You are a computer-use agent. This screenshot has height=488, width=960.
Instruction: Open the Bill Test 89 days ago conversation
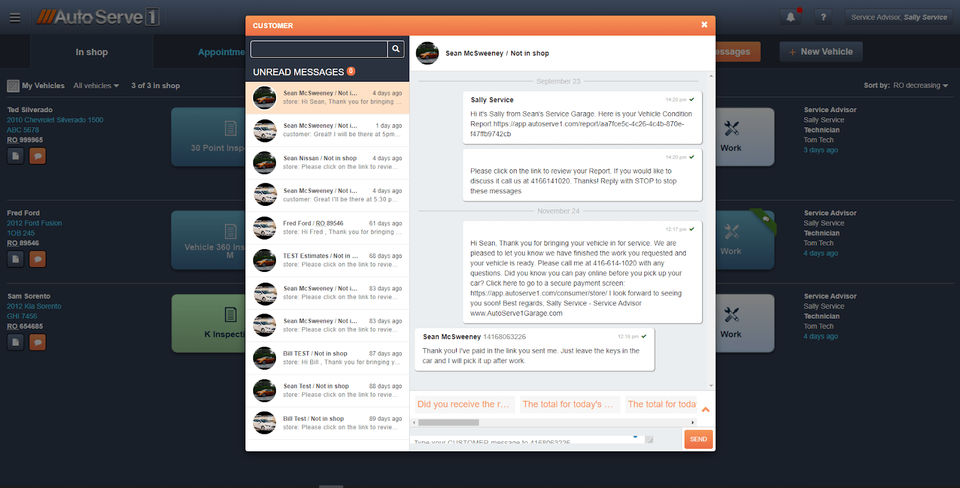(328, 422)
